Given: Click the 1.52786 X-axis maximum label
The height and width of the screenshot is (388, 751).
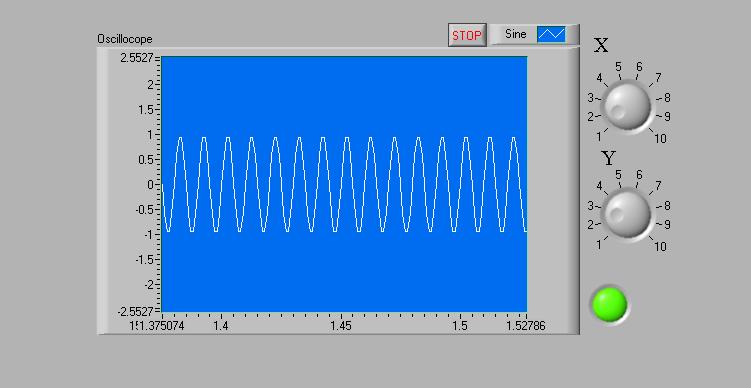Looking at the screenshot, I should pos(526,327).
